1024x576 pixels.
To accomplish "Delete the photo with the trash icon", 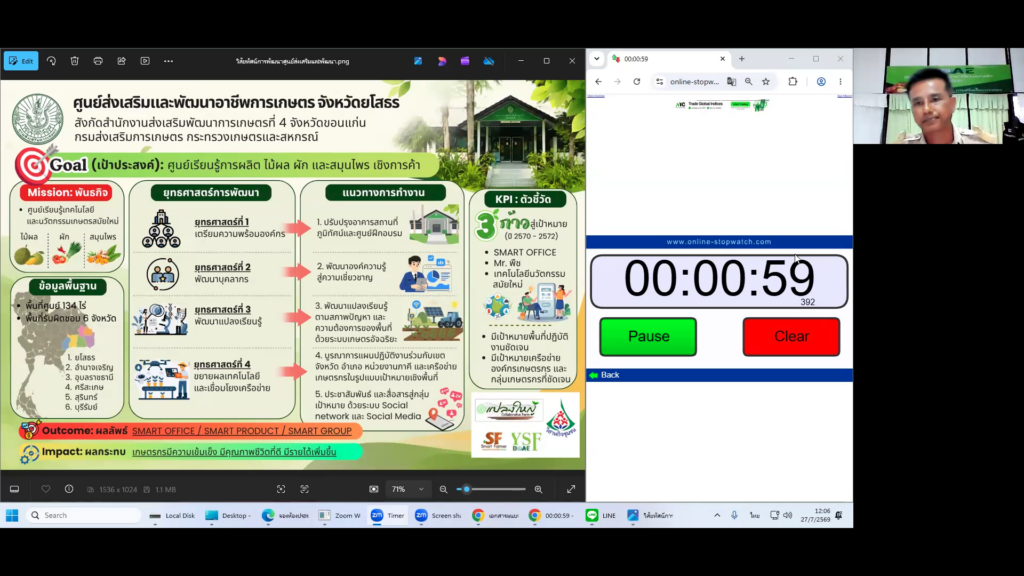I will pyautogui.click(x=74, y=61).
